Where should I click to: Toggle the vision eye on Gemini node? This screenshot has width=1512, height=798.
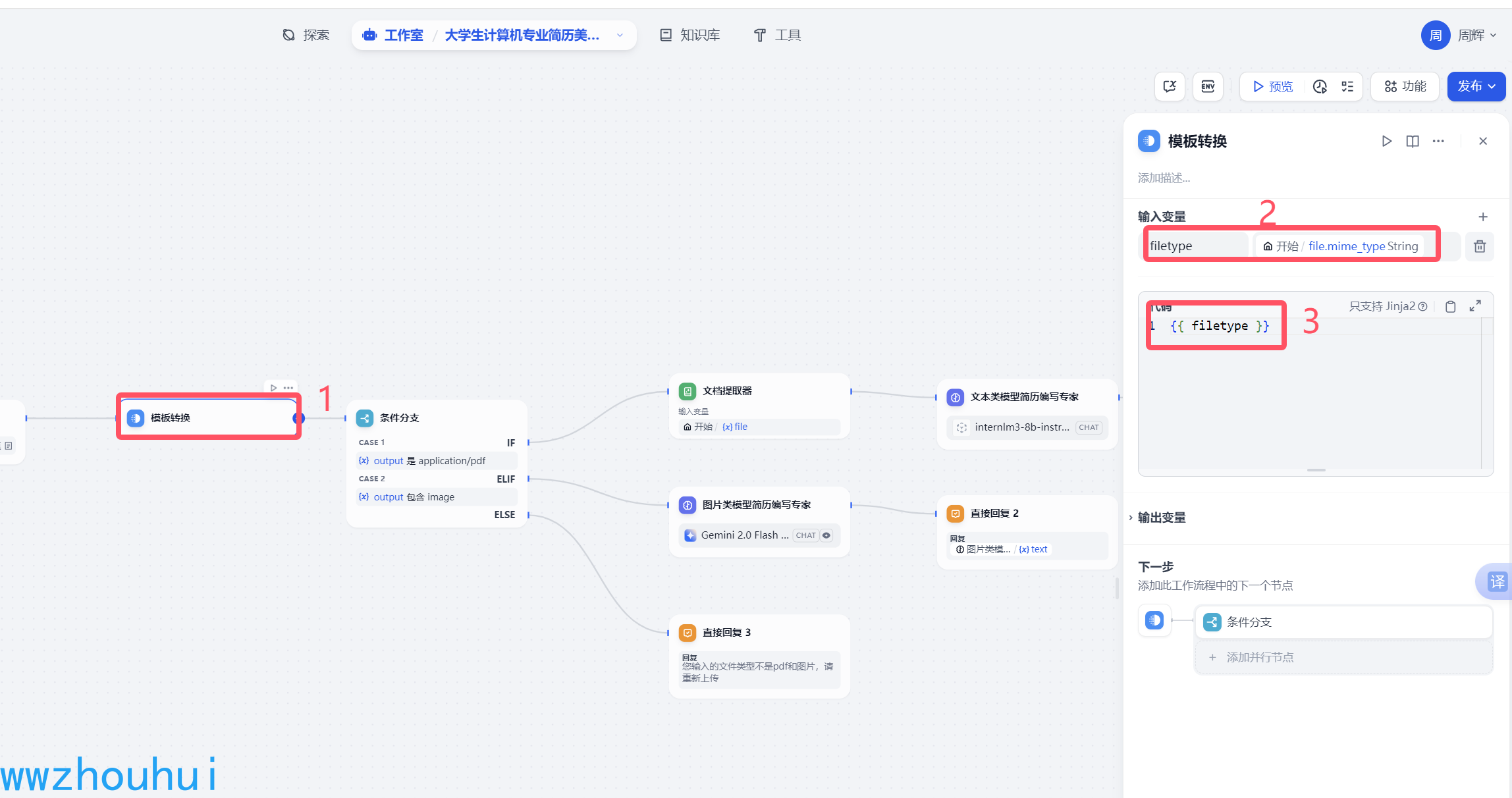(x=826, y=535)
